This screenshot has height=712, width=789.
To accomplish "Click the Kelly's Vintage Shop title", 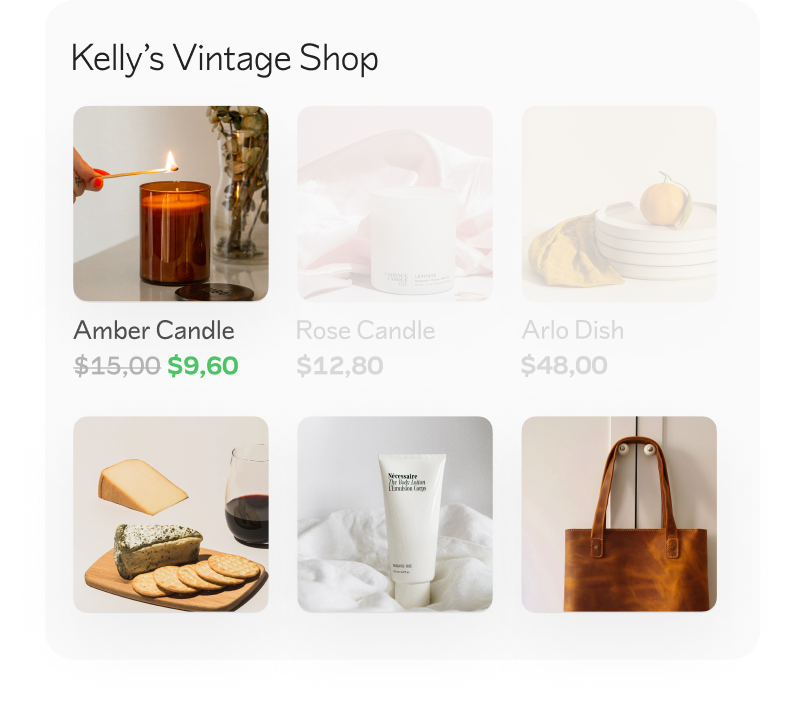I will tap(224, 59).
